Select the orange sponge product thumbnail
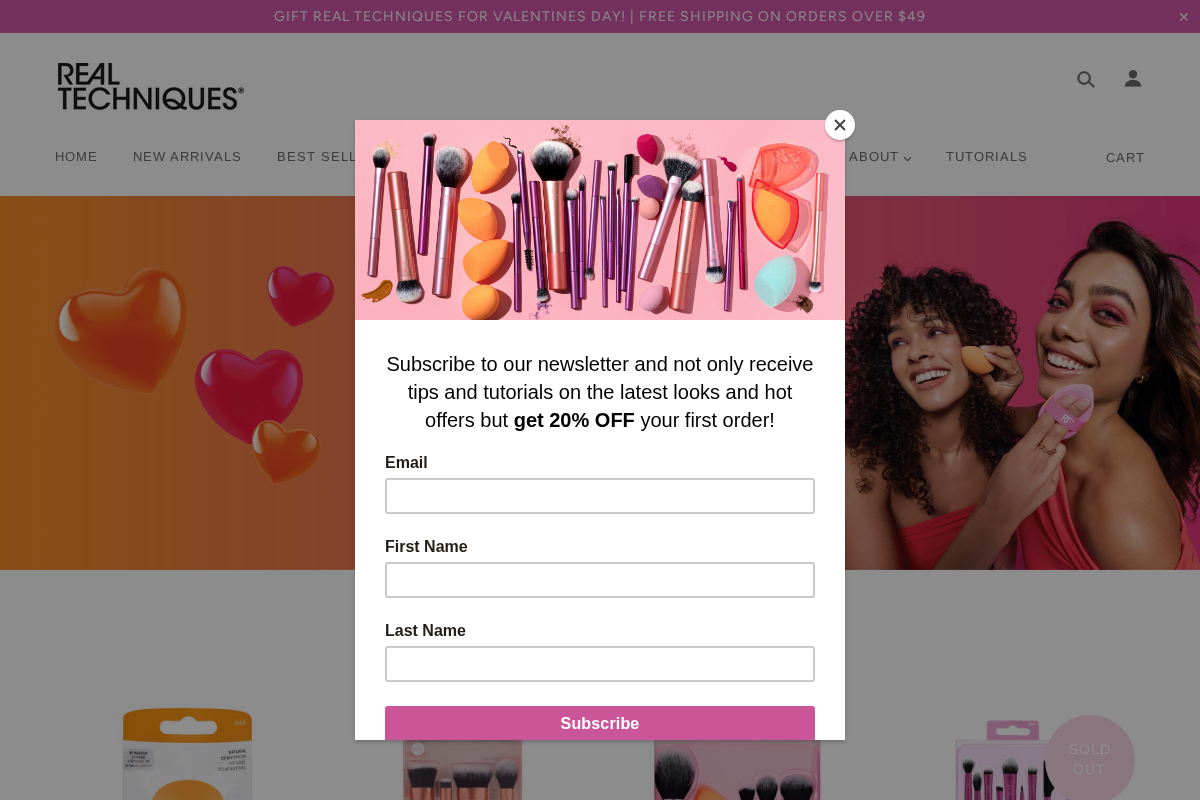Screen dimensions: 1200x800 [187, 753]
